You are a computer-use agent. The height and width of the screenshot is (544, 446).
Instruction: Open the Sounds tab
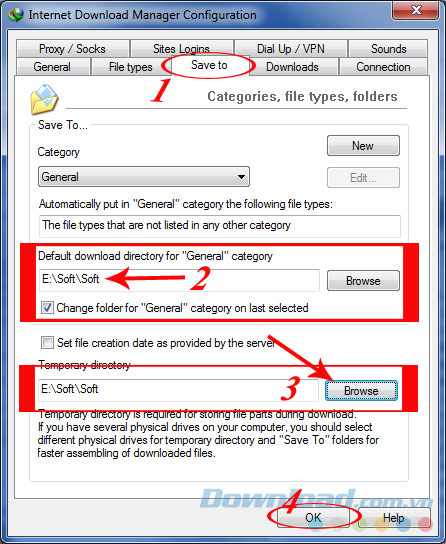point(388,49)
